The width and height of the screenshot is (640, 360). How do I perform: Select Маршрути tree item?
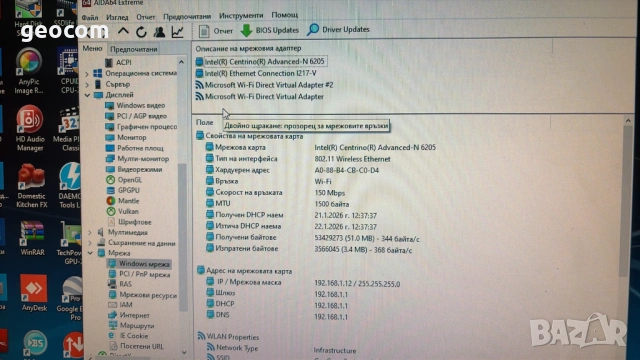[131, 326]
